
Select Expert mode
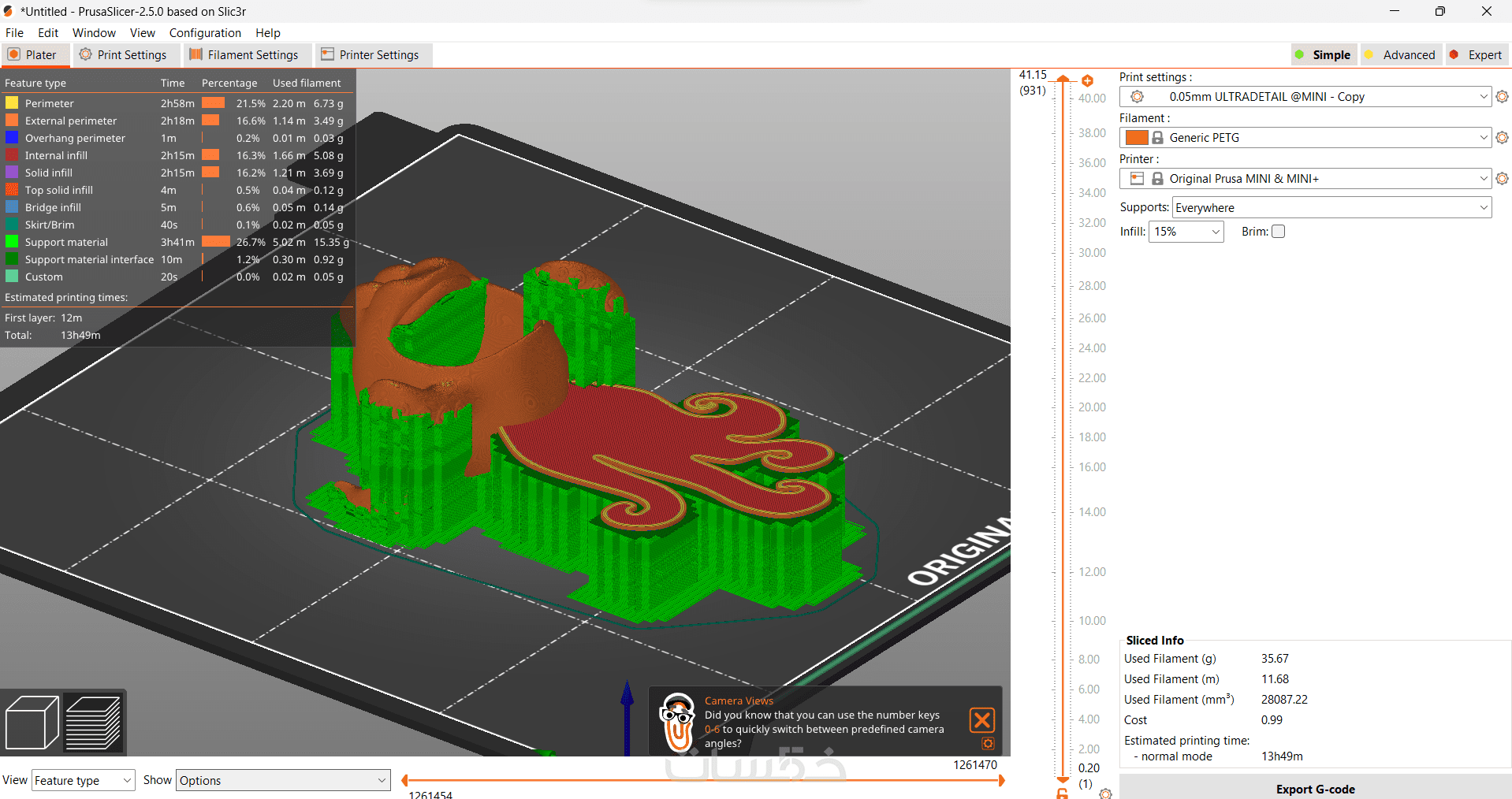pyautogui.click(x=1477, y=55)
